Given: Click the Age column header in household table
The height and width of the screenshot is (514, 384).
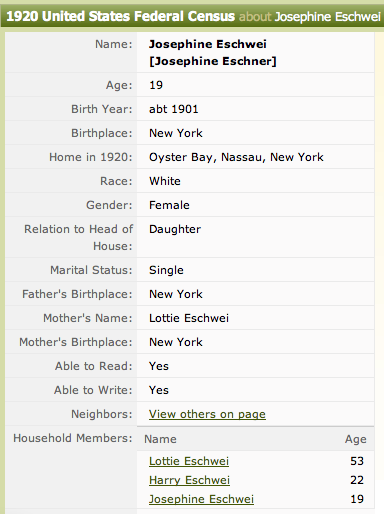Looking at the screenshot, I should pos(355,439).
